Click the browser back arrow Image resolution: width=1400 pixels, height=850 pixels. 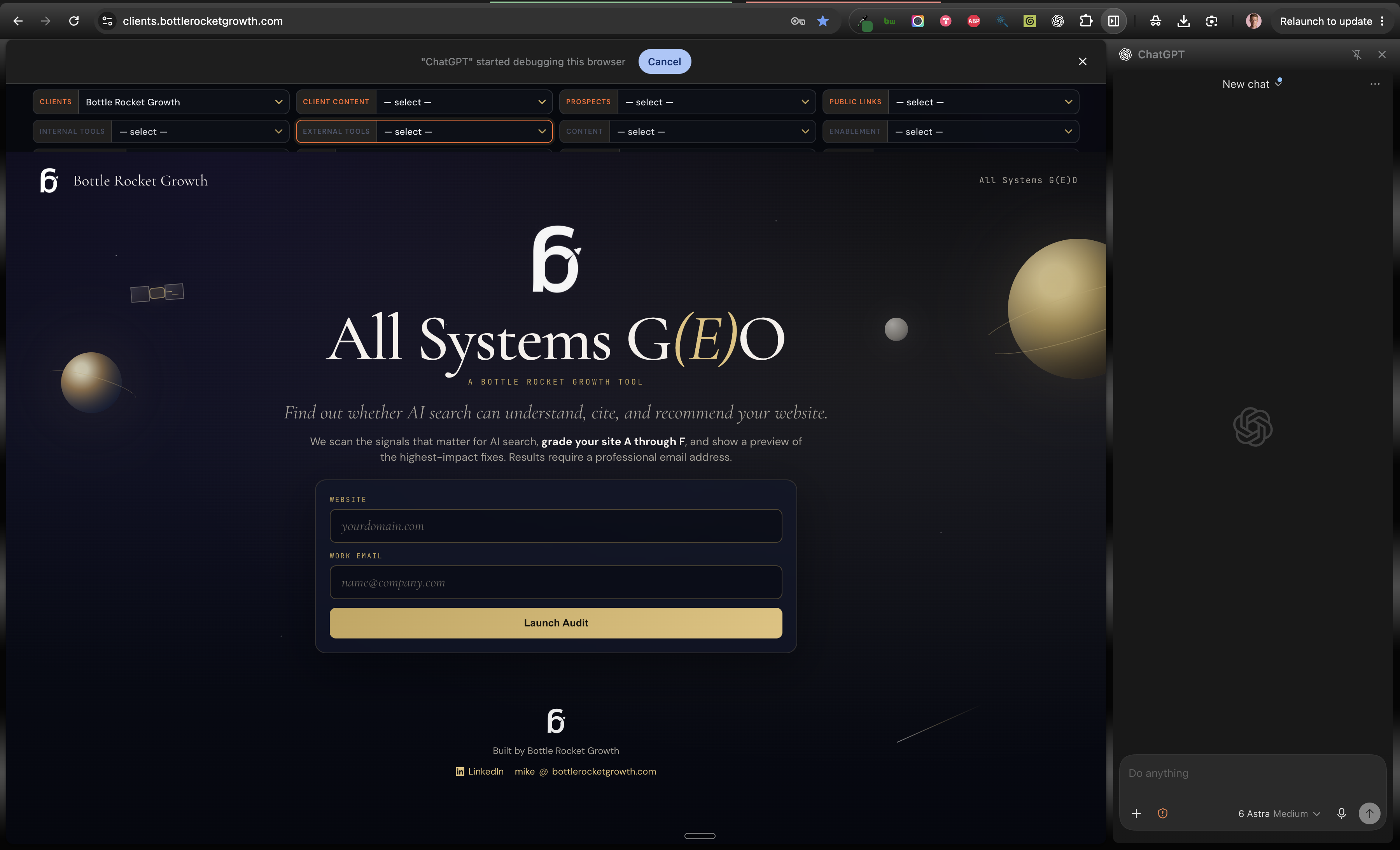point(17,21)
